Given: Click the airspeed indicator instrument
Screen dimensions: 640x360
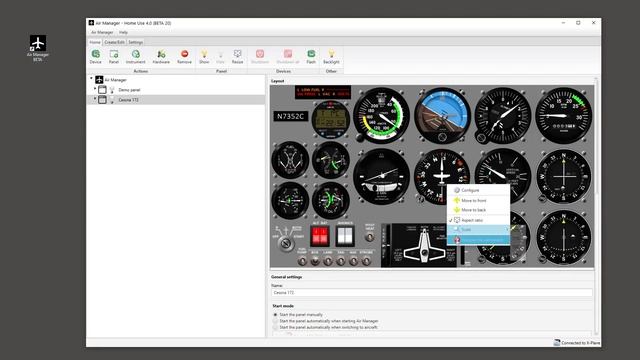Looking at the screenshot, I should coord(382,115).
